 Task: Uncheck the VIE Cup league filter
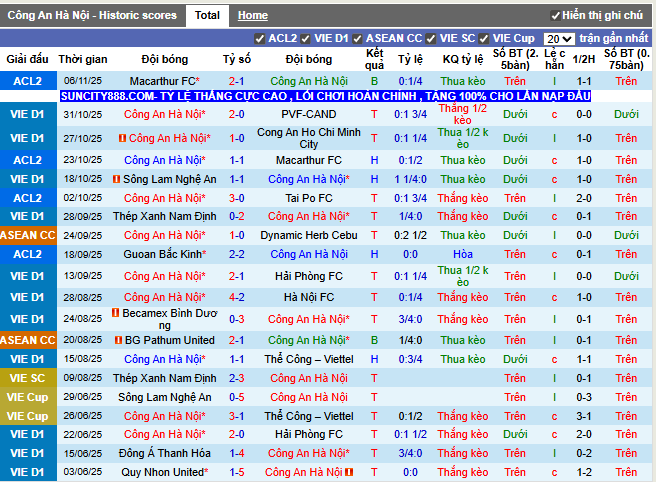[x=484, y=39]
